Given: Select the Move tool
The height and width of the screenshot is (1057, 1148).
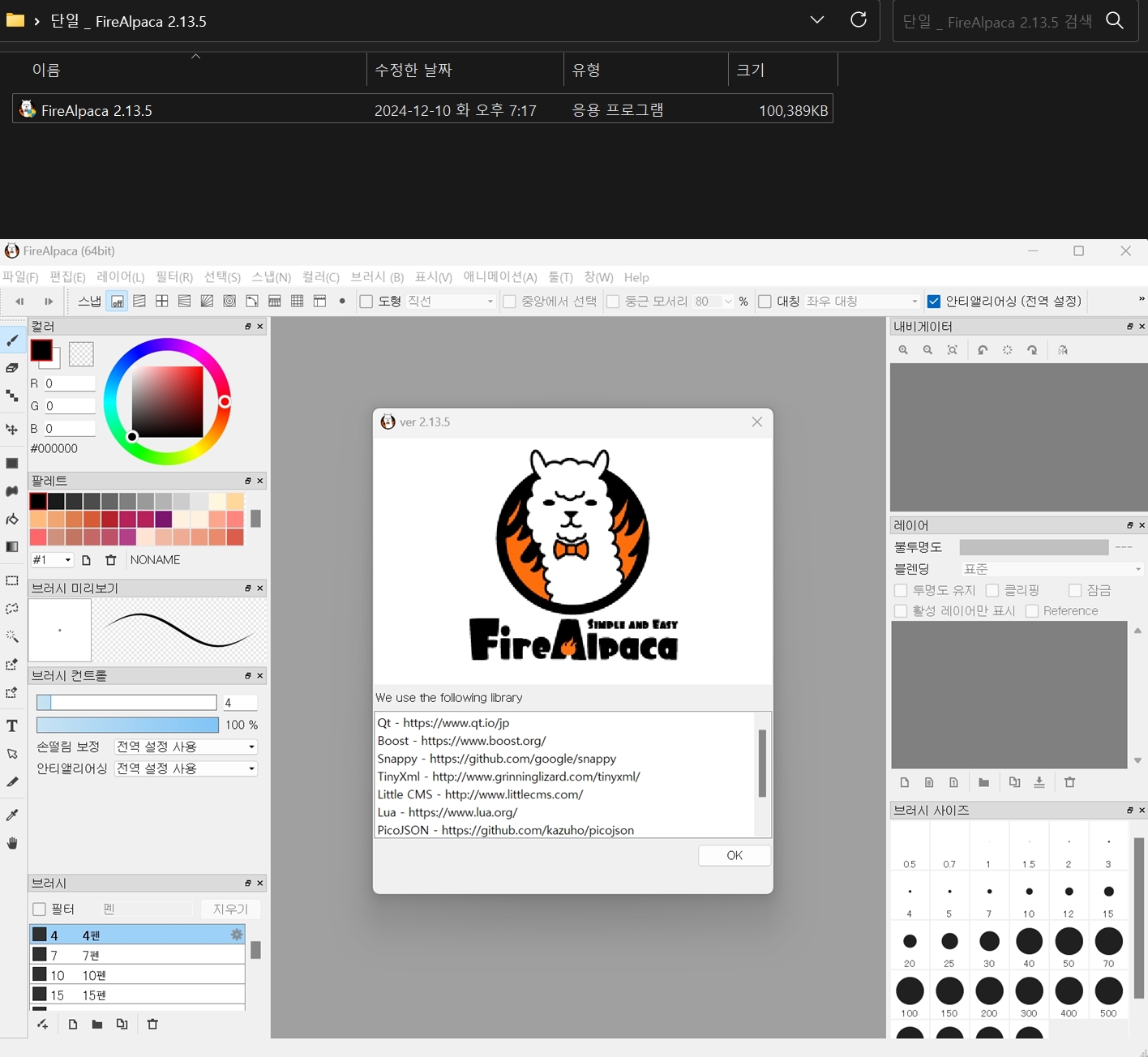Looking at the screenshot, I should (x=12, y=430).
